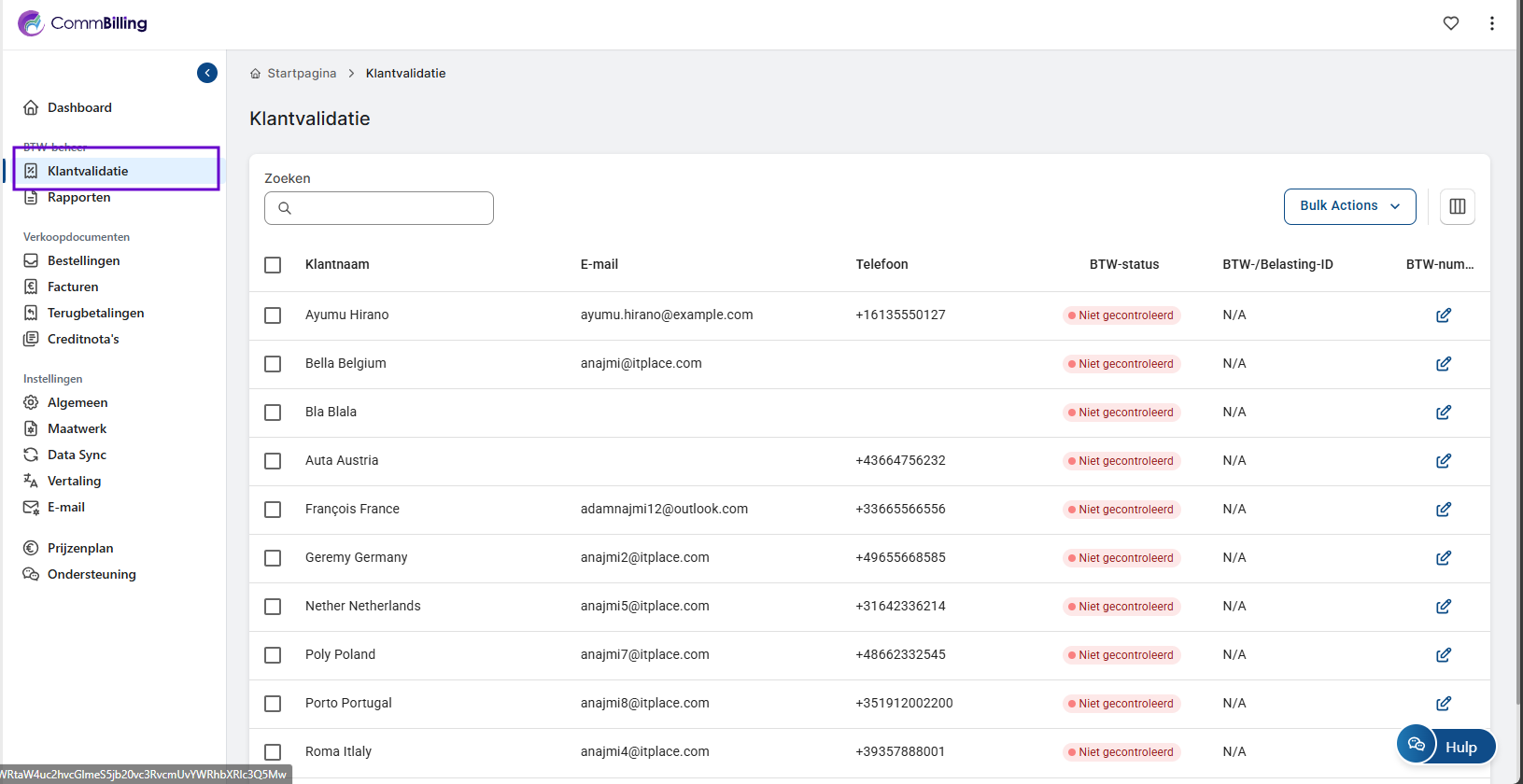1523x784 pixels.
Task: Open Facturen in the sidebar
Action: pos(73,287)
